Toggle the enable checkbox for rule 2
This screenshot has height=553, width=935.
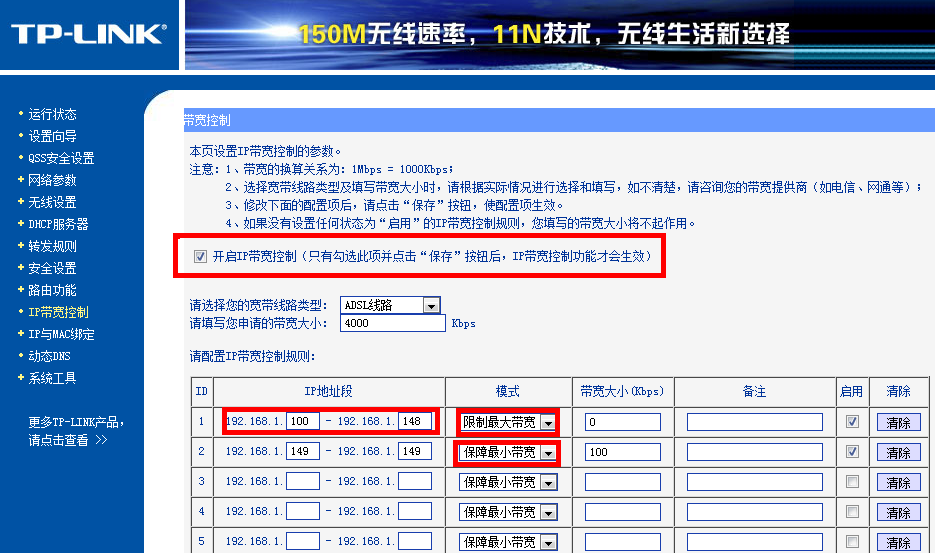click(x=852, y=452)
